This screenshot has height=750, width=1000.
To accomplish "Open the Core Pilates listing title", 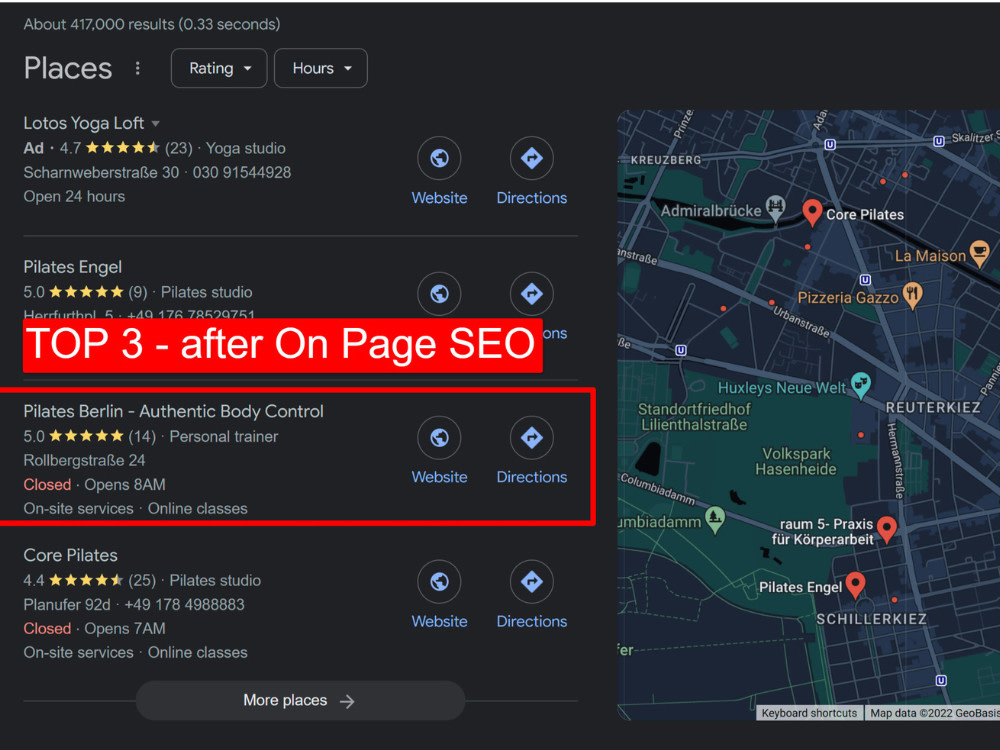I will tap(70, 555).
